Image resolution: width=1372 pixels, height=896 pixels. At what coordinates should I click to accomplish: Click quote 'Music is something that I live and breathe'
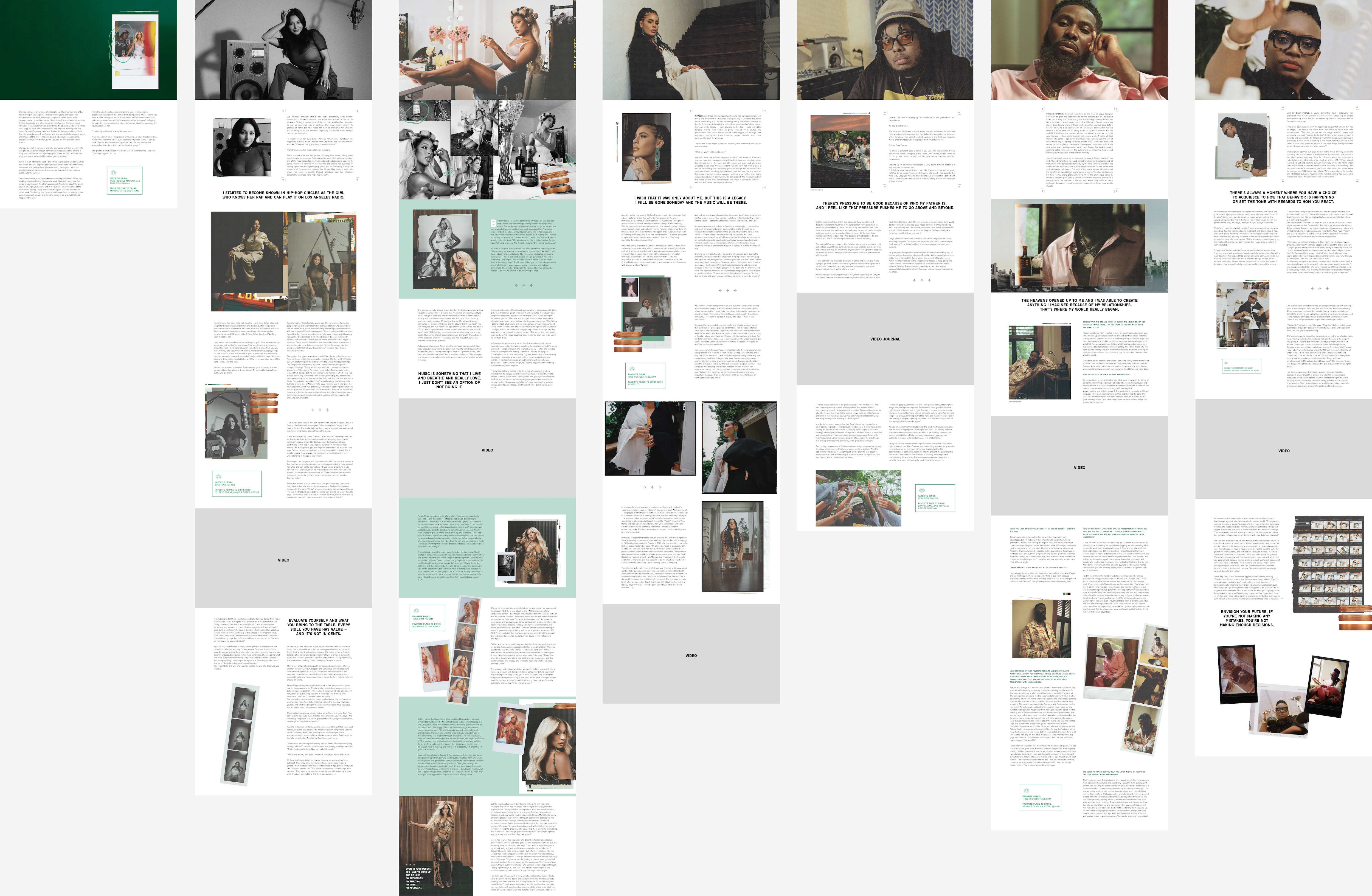click(x=449, y=380)
